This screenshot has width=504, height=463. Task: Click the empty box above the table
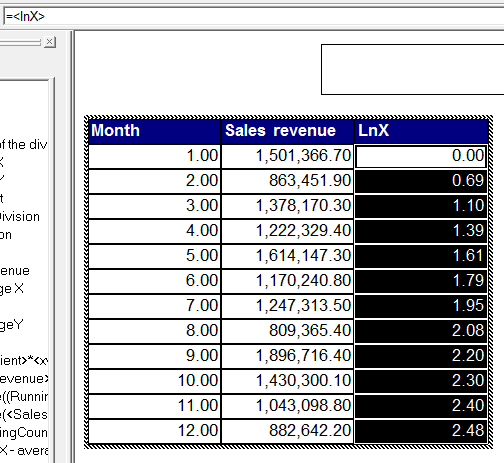pyautogui.click(x=413, y=69)
